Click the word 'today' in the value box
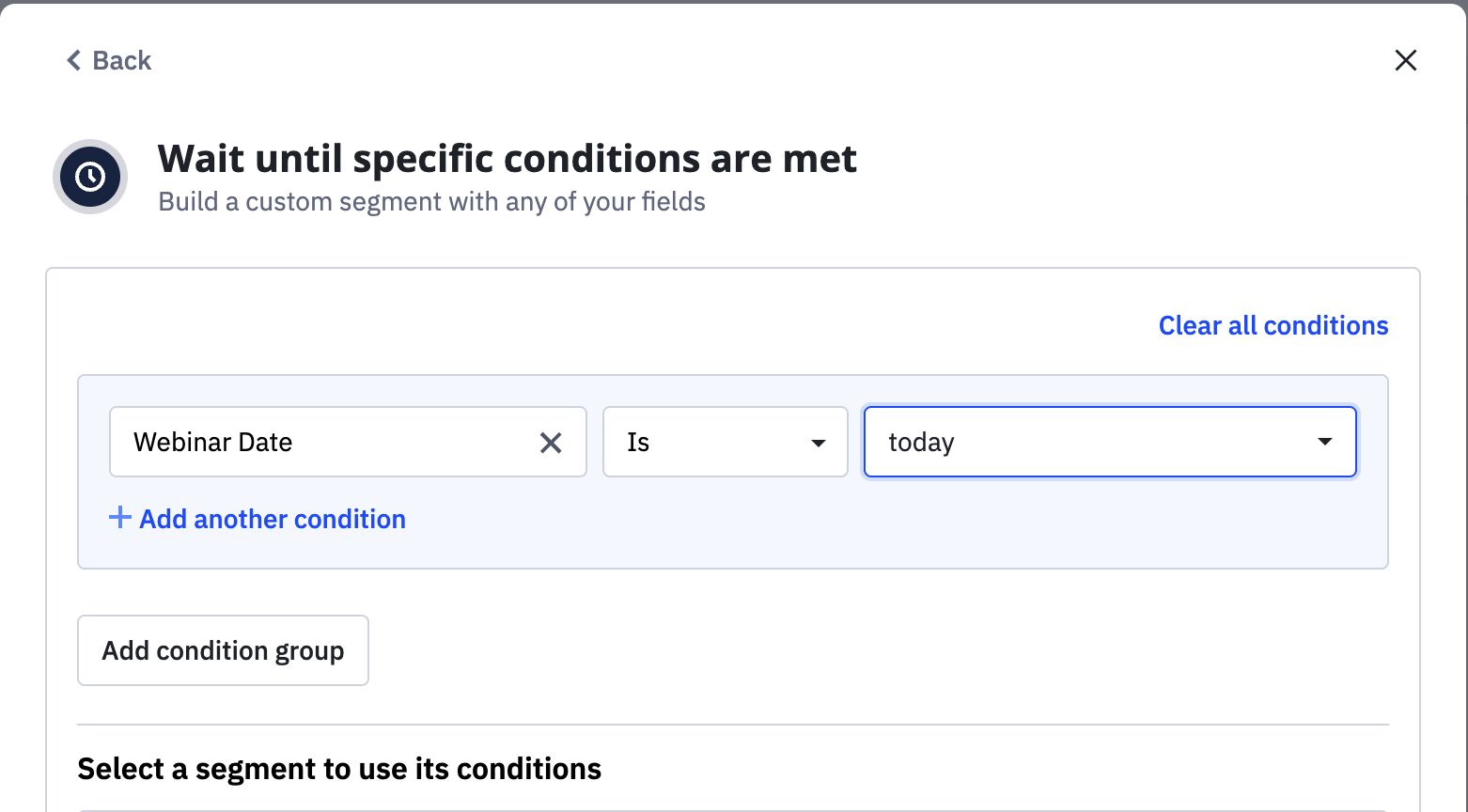1468x812 pixels. 921,442
